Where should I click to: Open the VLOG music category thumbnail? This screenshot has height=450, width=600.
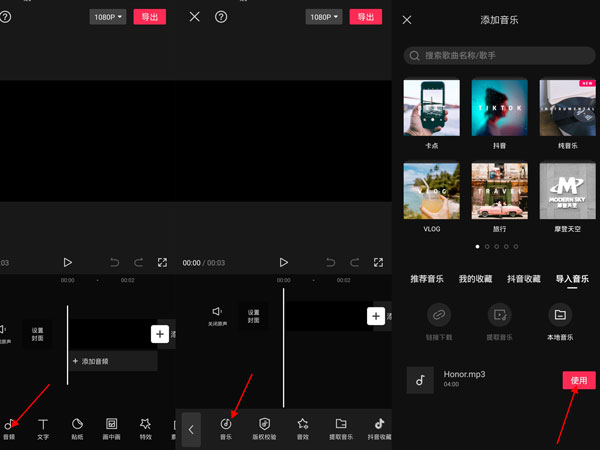click(x=431, y=191)
